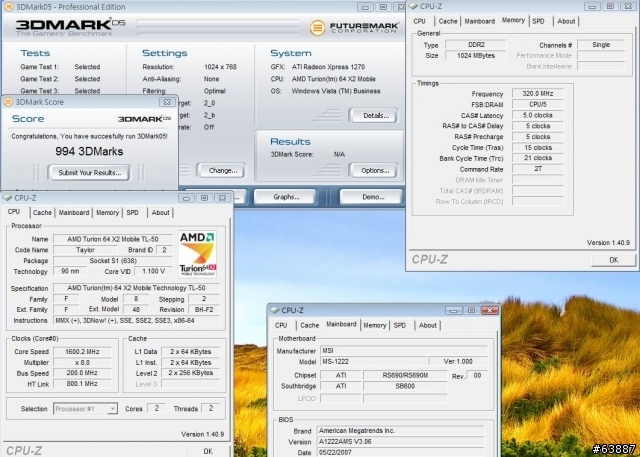Open About tab in CPU-Z CPU window

pyautogui.click(x=160, y=213)
